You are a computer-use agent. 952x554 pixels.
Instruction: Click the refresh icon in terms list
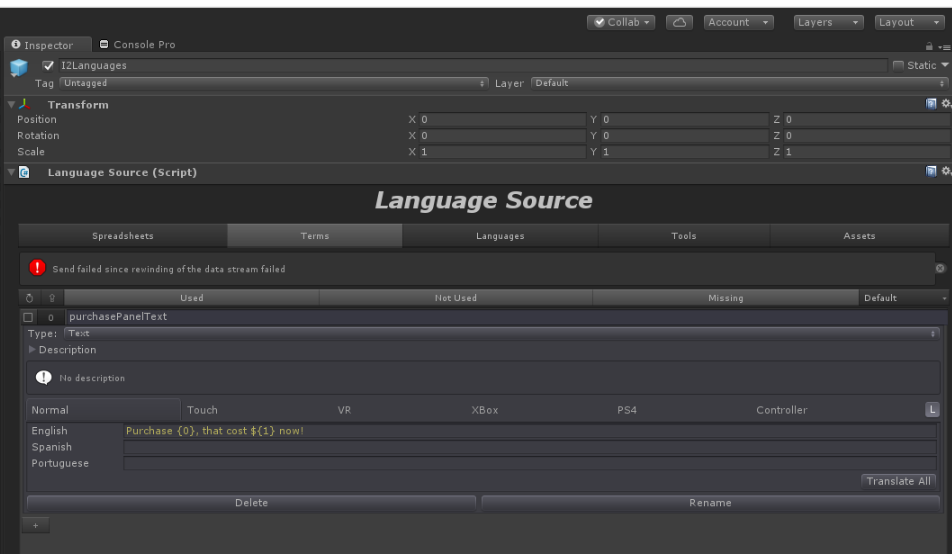[29, 298]
